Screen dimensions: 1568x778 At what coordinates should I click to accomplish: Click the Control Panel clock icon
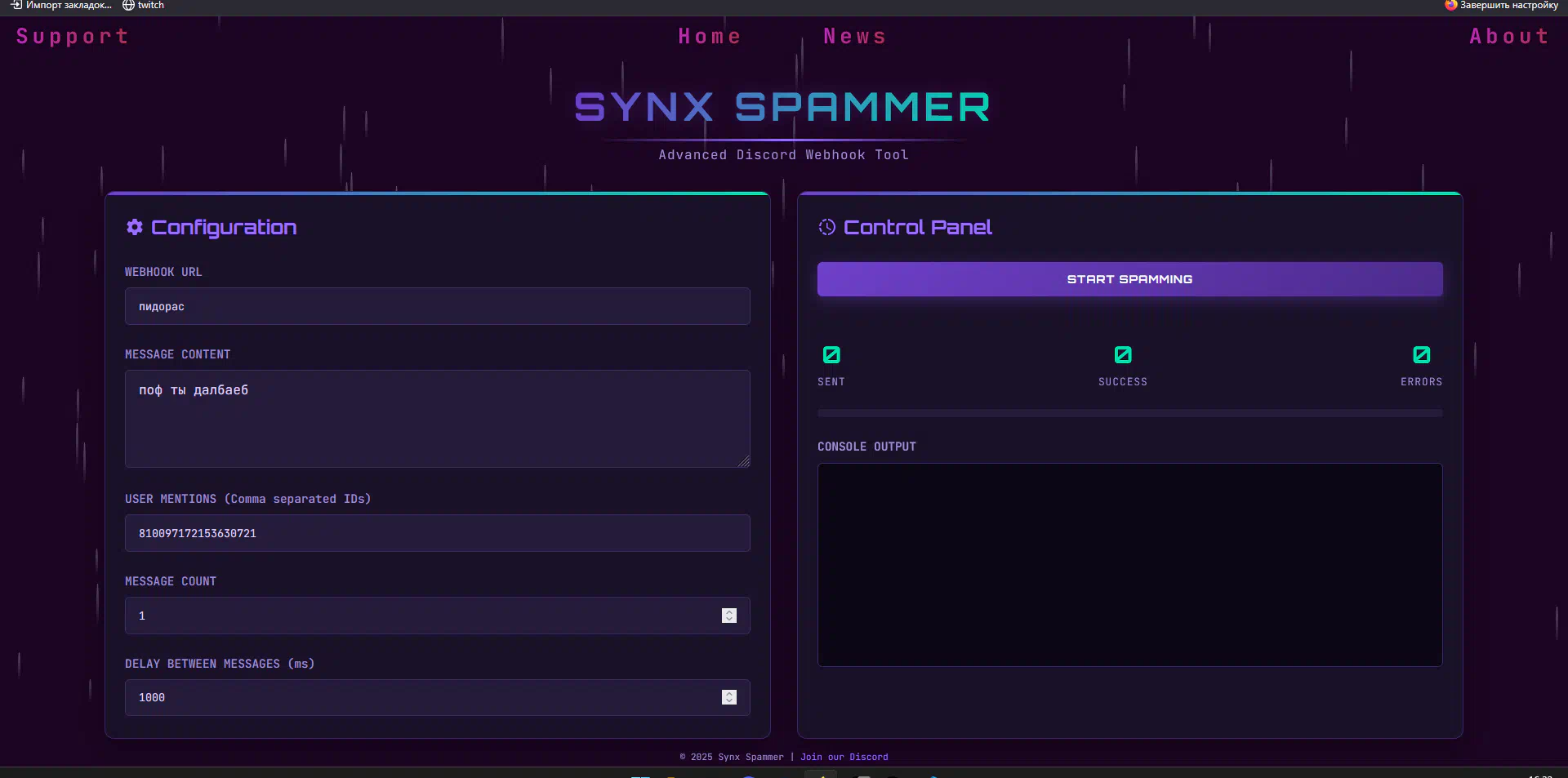coord(827,227)
